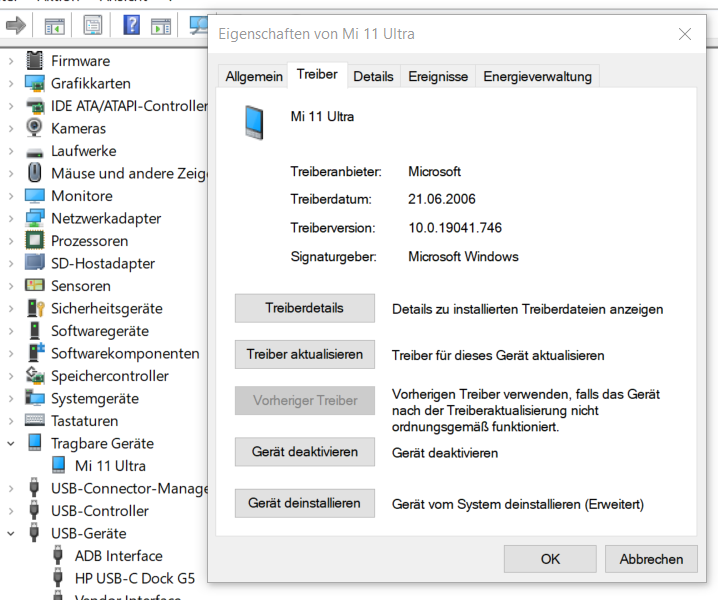Expand the Tastaturen category
The width and height of the screenshot is (718, 600).
click(11, 421)
